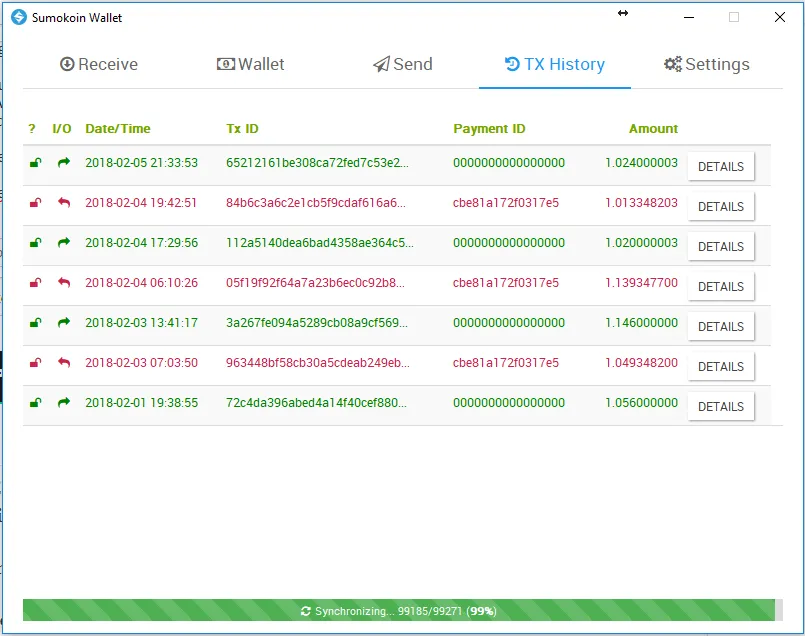Switch to the Wallet tab
This screenshot has height=636, width=805.
[251, 64]
